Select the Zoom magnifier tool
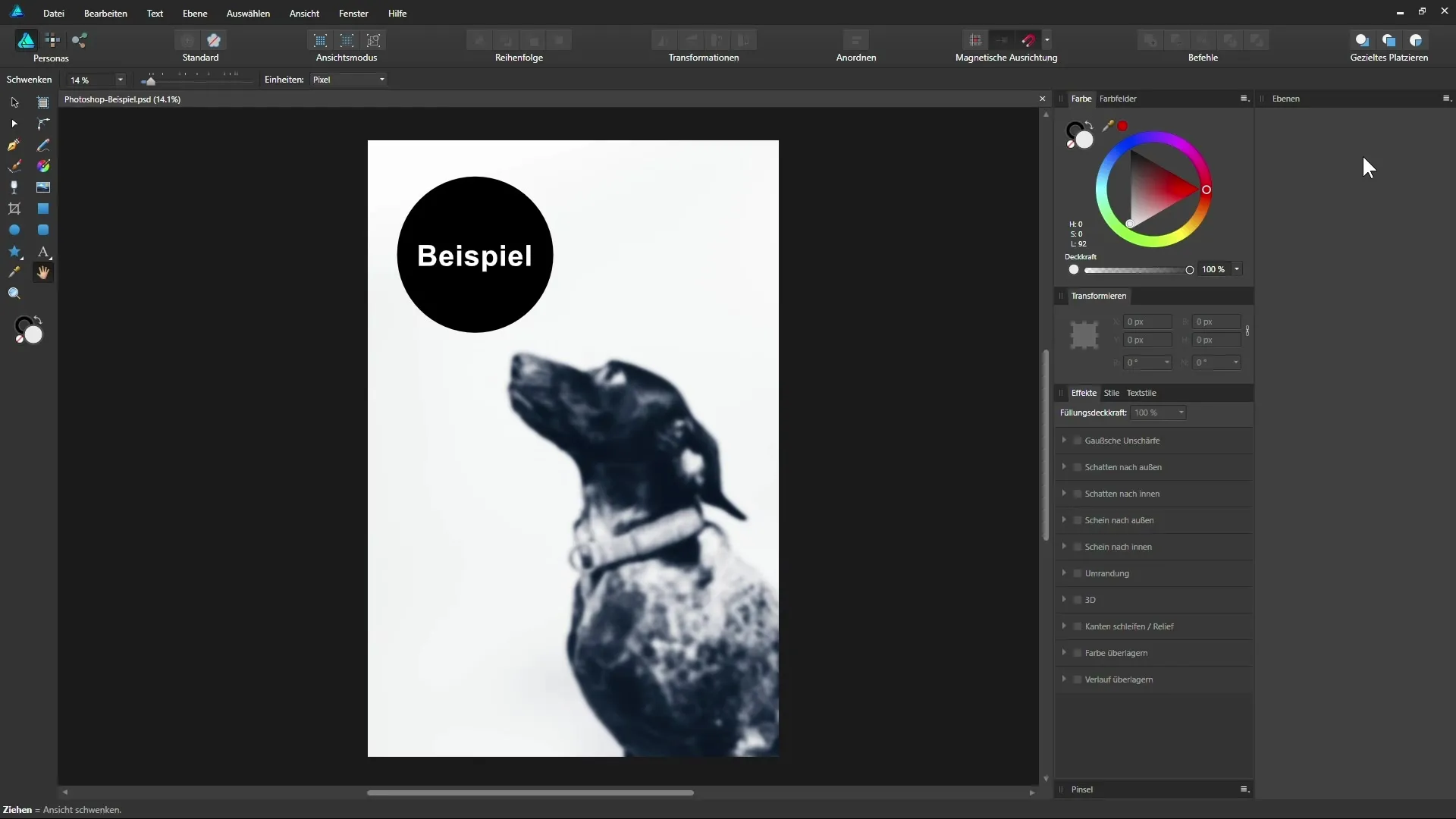The height and width of the screenshot is (819, 1456). [x=14, y=293]
